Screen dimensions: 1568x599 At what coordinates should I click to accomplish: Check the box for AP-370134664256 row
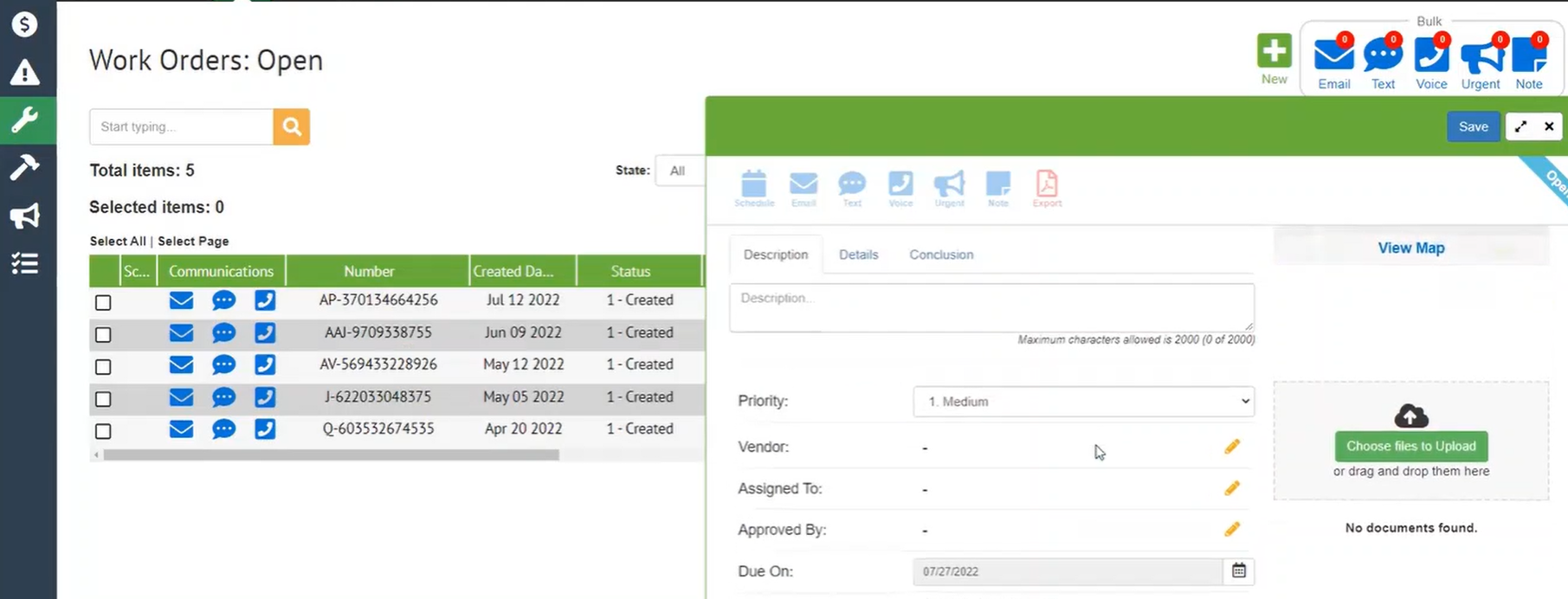[103, 302]
